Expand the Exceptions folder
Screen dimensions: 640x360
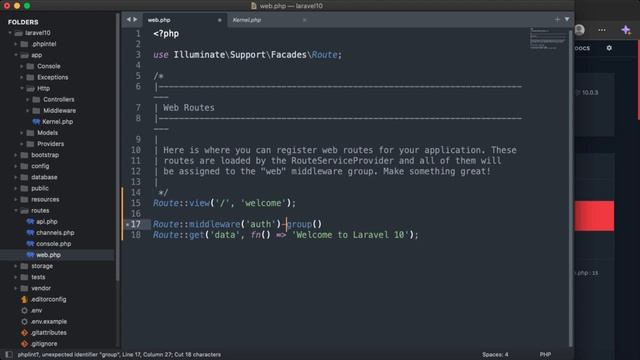pyautogui.click(x=22, y=77)
